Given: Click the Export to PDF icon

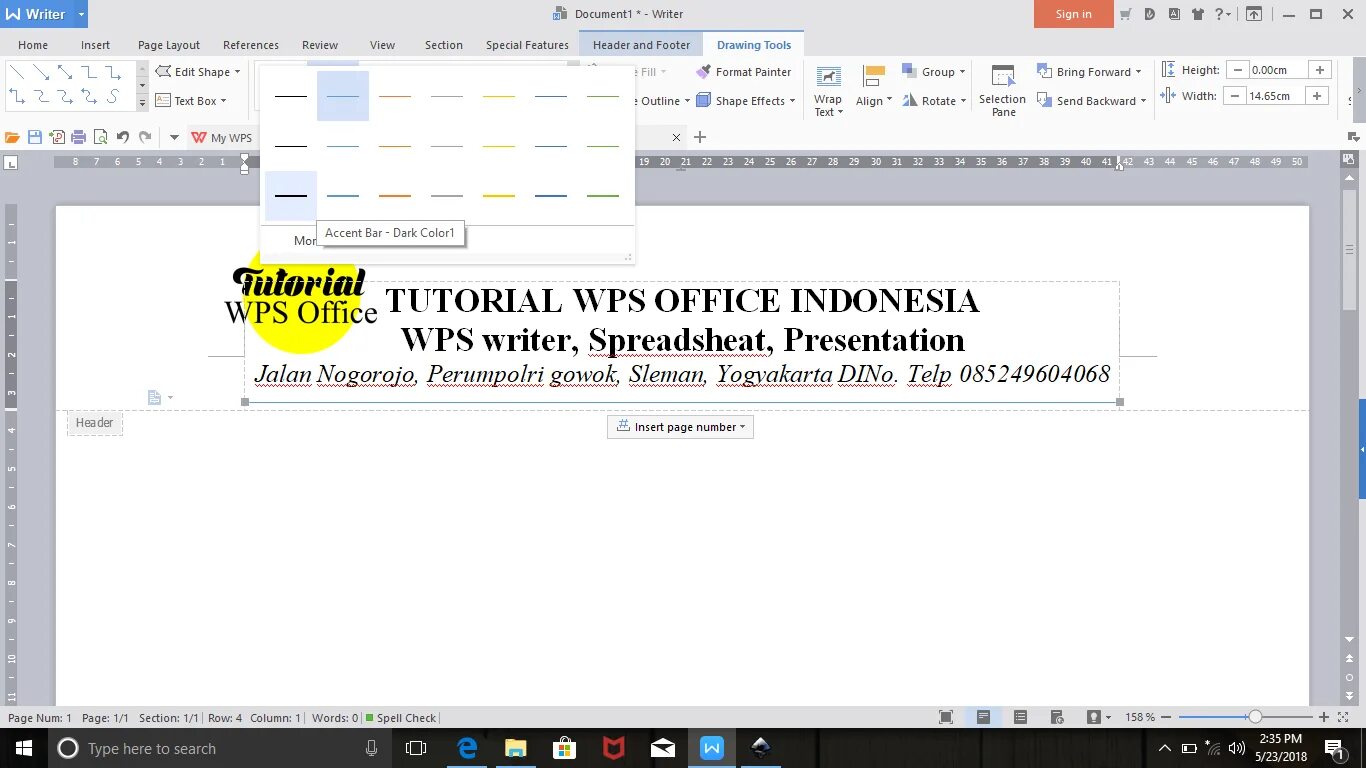Looking at the screenshot, I should click(x=57, y=137).
